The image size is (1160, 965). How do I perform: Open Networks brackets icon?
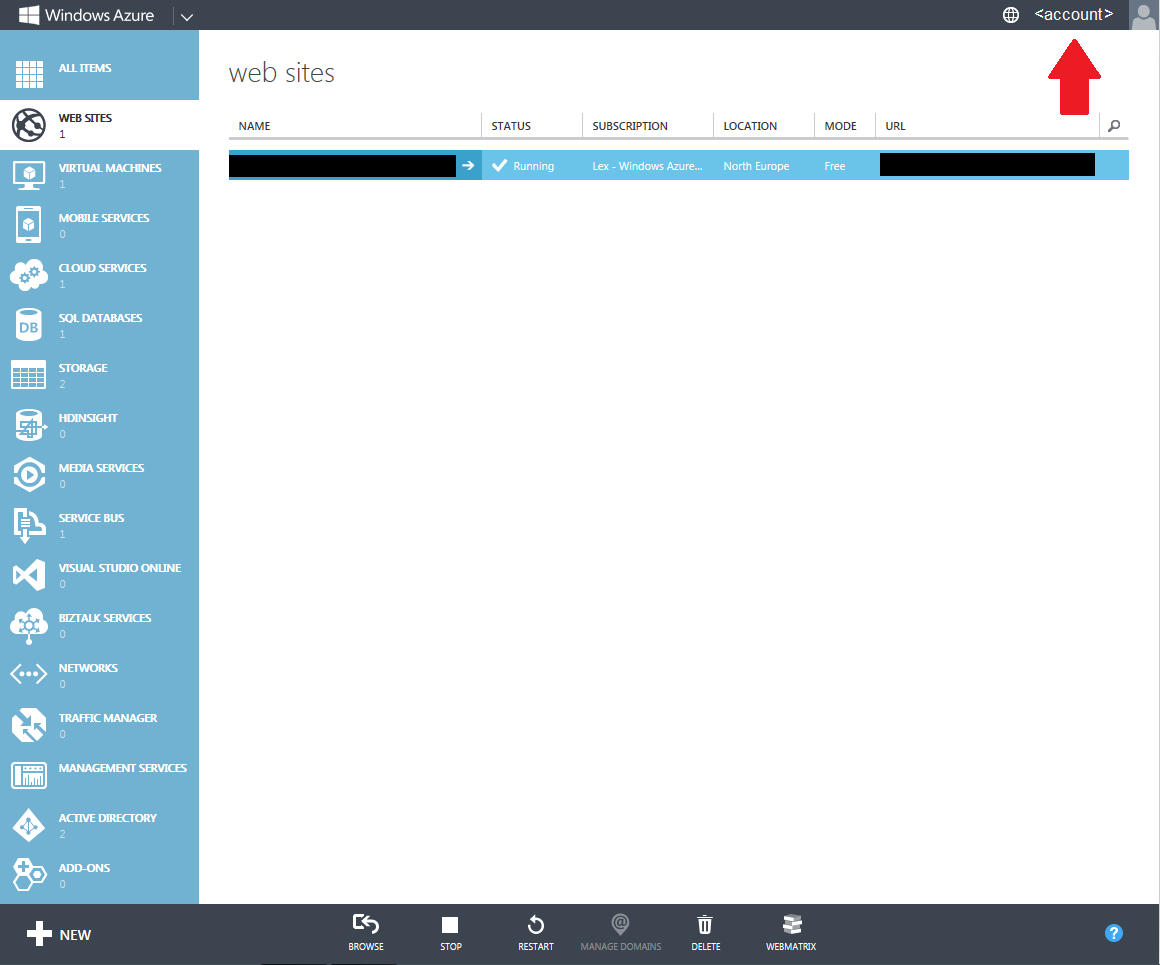[x=29, y=674]
